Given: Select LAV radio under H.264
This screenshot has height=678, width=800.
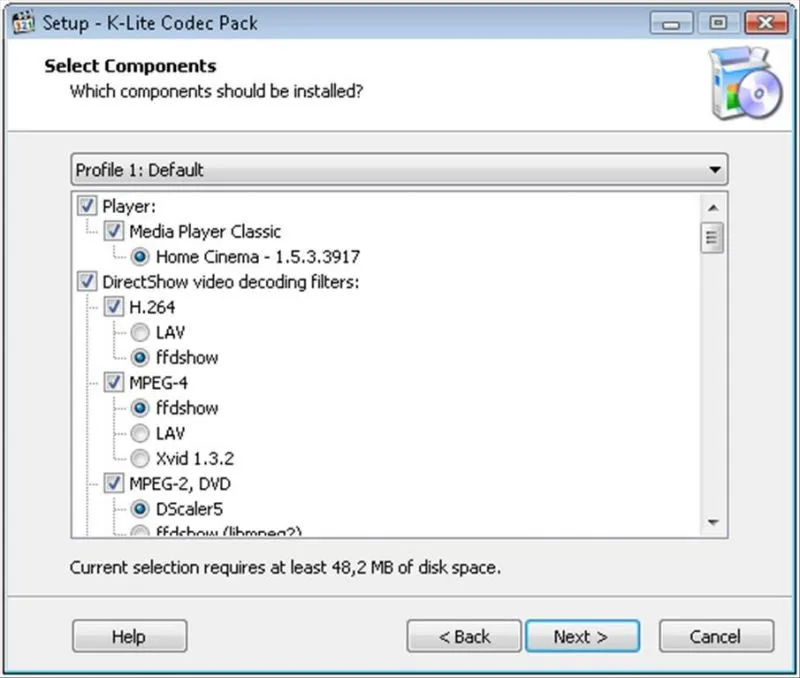Looking at the screenshot, I should pyautogui.click(x=140, y=333).
